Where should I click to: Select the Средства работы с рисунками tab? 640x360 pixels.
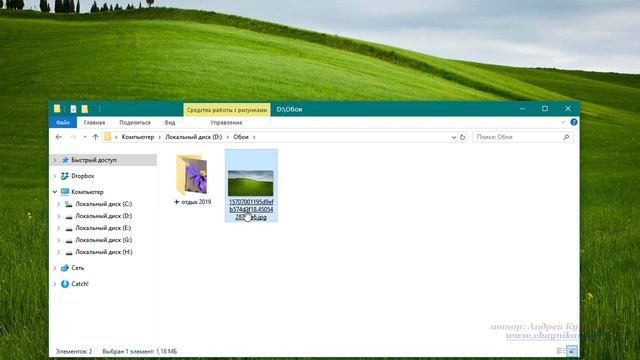(227, 110)
